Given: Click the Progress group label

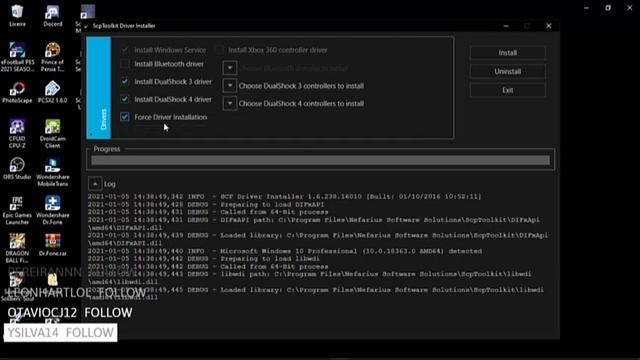Looking at the screenshot, I should click(x=107, y=149).
